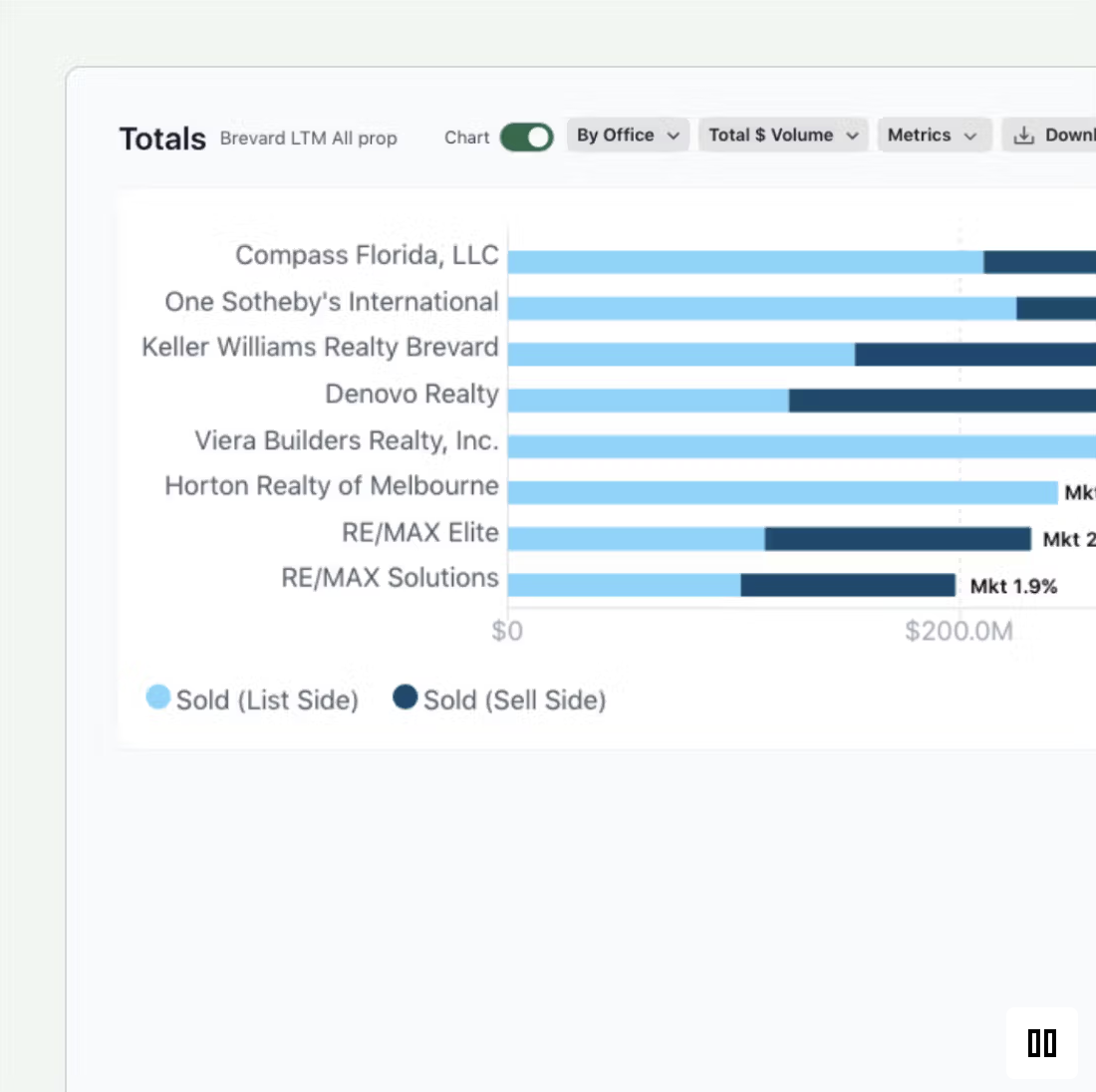Toggle Sold (Sell Side) legend item

click(x=499, y=699)
